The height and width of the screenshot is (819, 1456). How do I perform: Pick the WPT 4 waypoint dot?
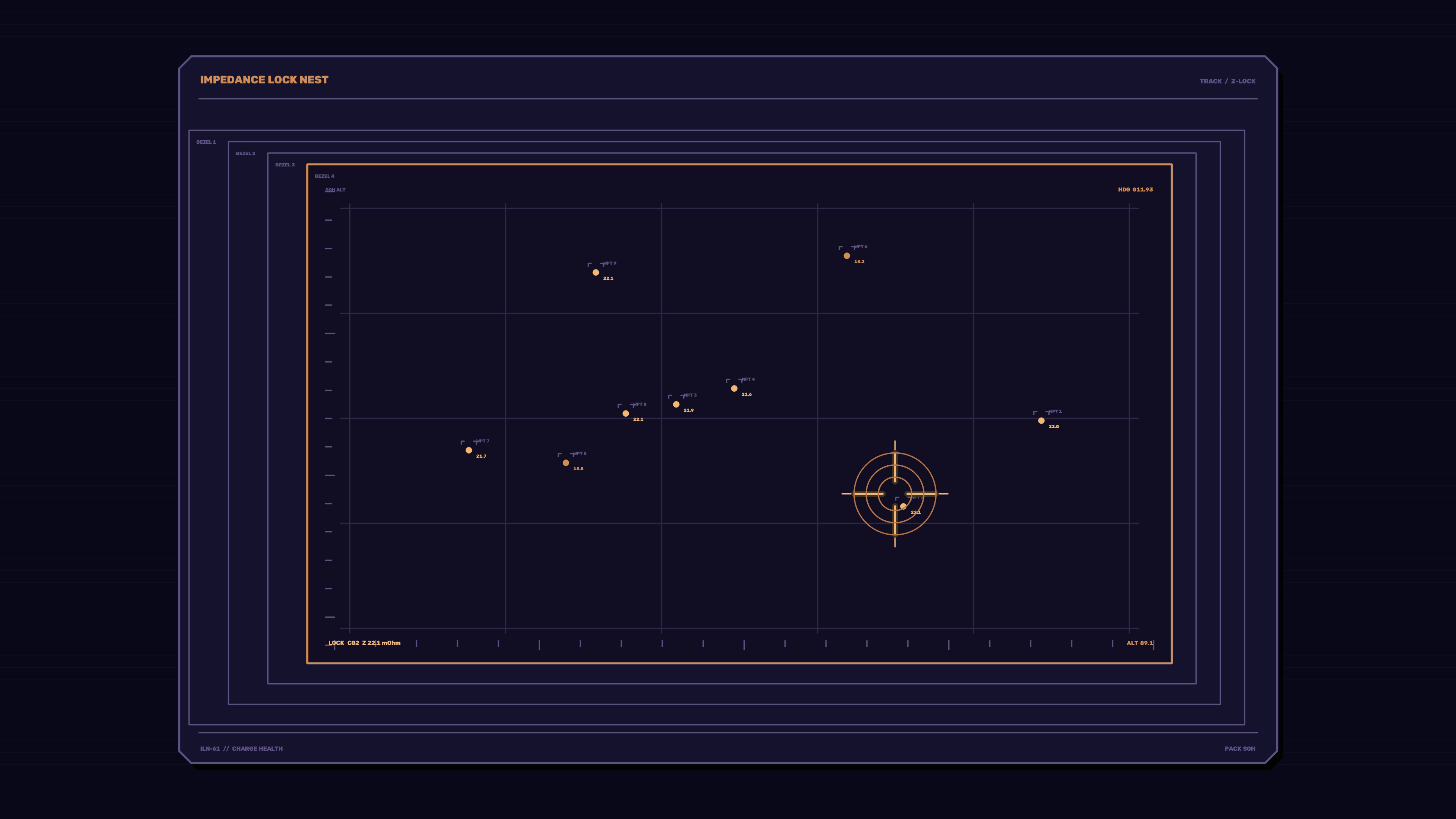[734, 388]
